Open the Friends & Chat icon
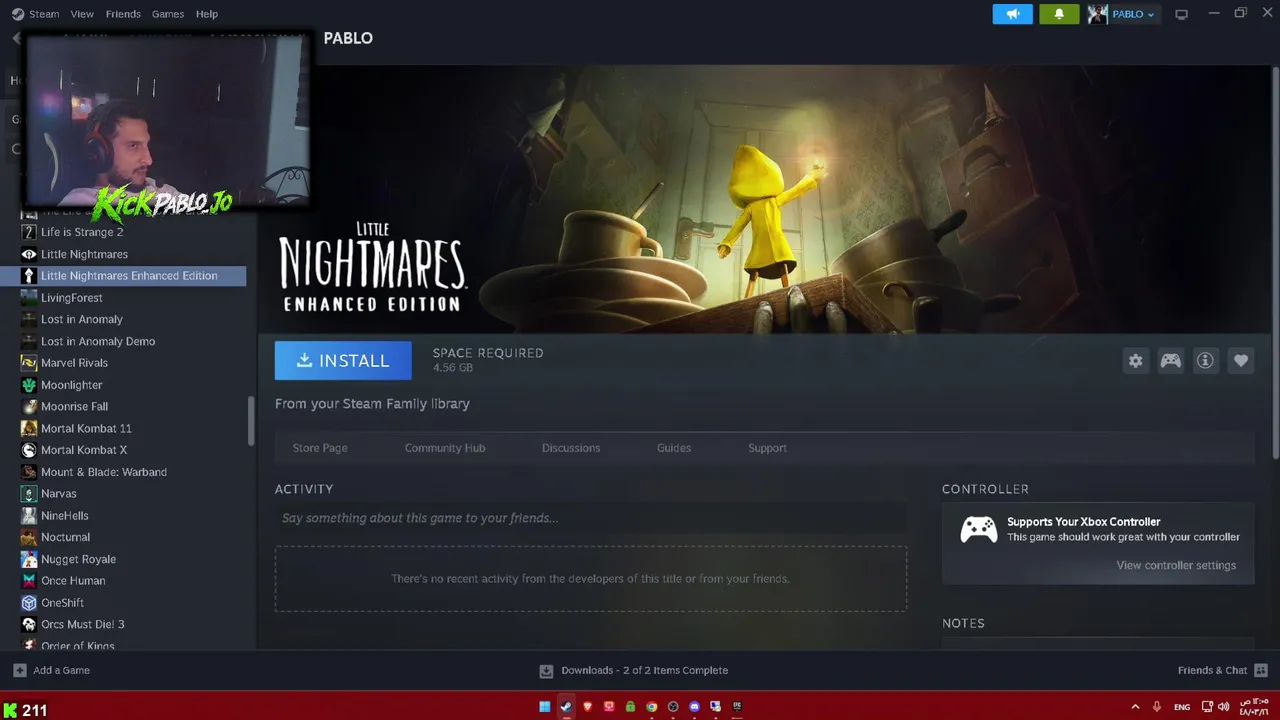Screen dimensions: 1280x720 1261,670
